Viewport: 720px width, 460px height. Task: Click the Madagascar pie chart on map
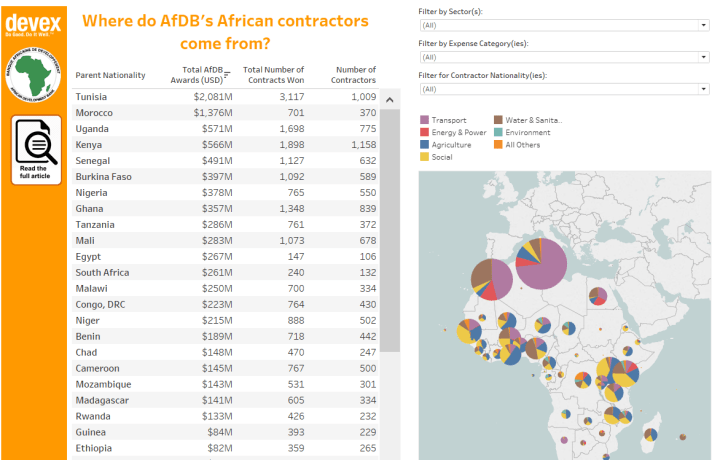[651, 434]
